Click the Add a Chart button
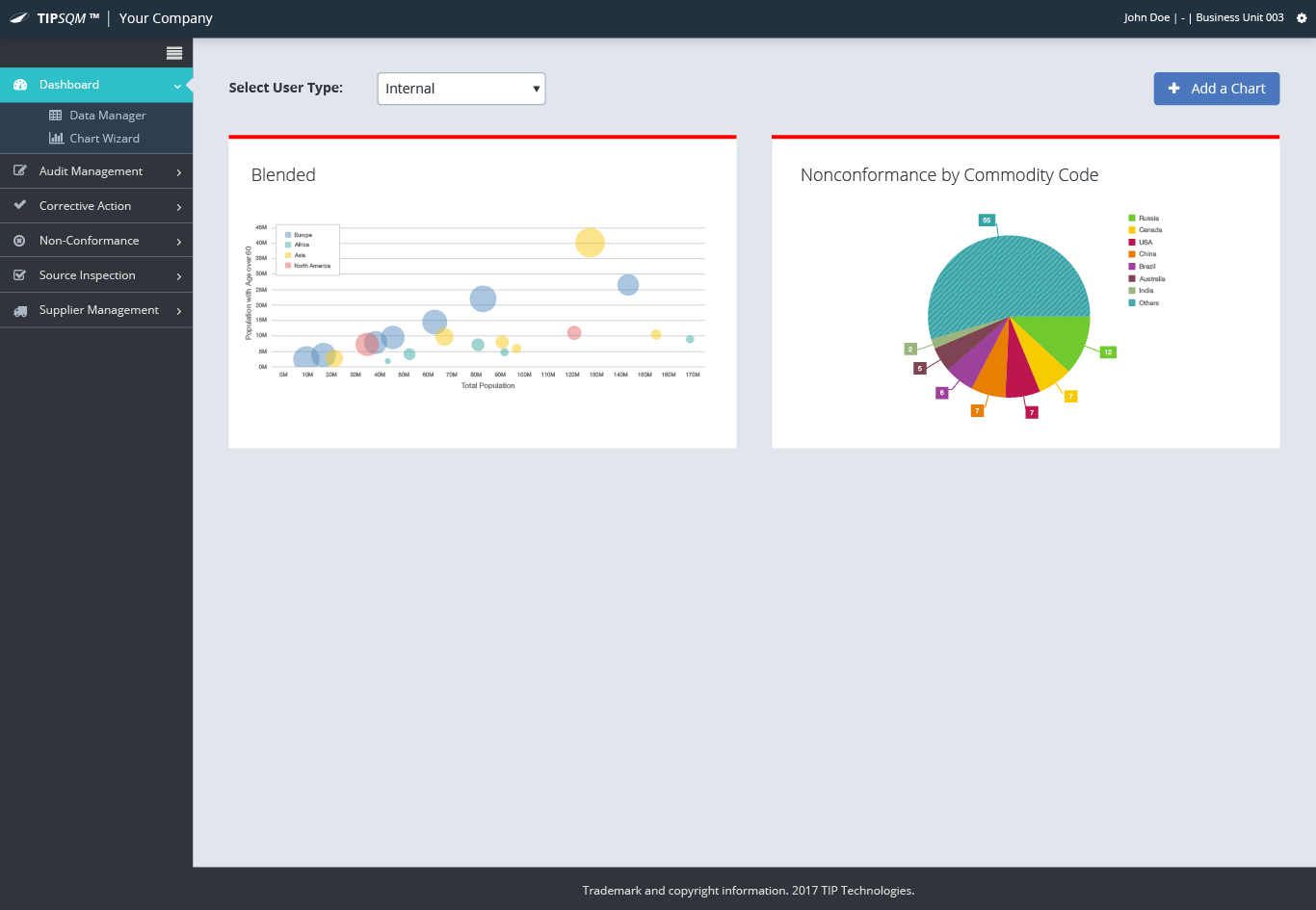1316x910 pixels. click(1217, 89)
